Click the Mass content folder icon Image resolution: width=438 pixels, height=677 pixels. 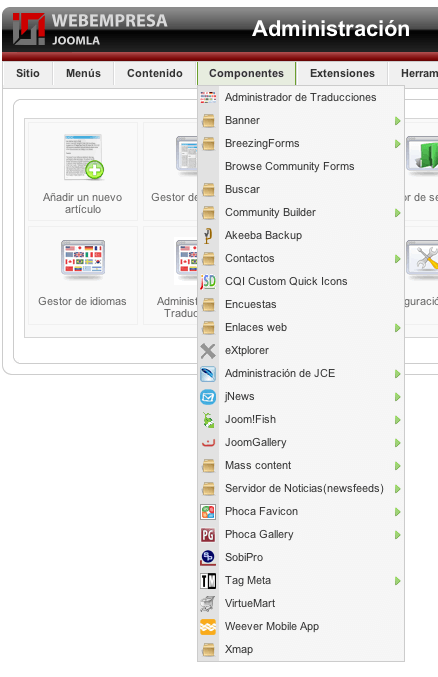pyautogui.click(x=208, y=465)
